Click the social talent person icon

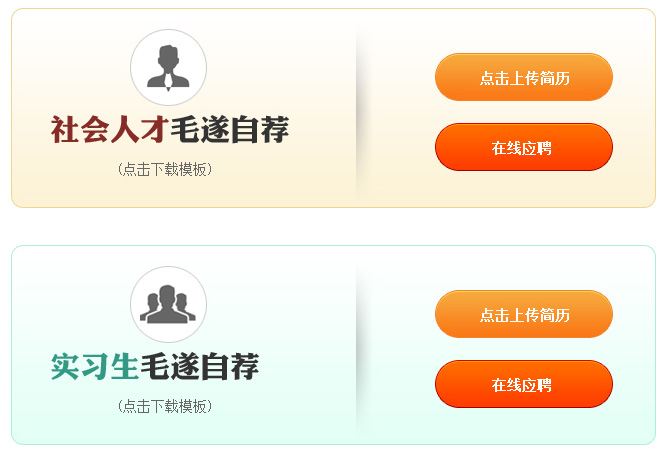[x=168, y=67]
